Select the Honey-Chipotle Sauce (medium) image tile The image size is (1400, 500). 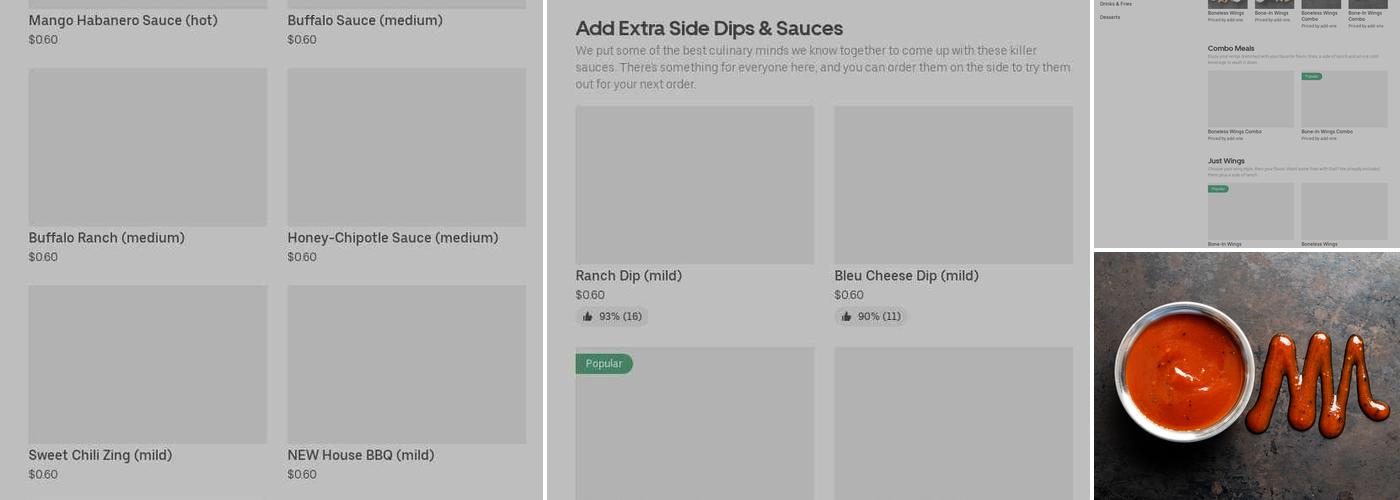tap(406, 147)
